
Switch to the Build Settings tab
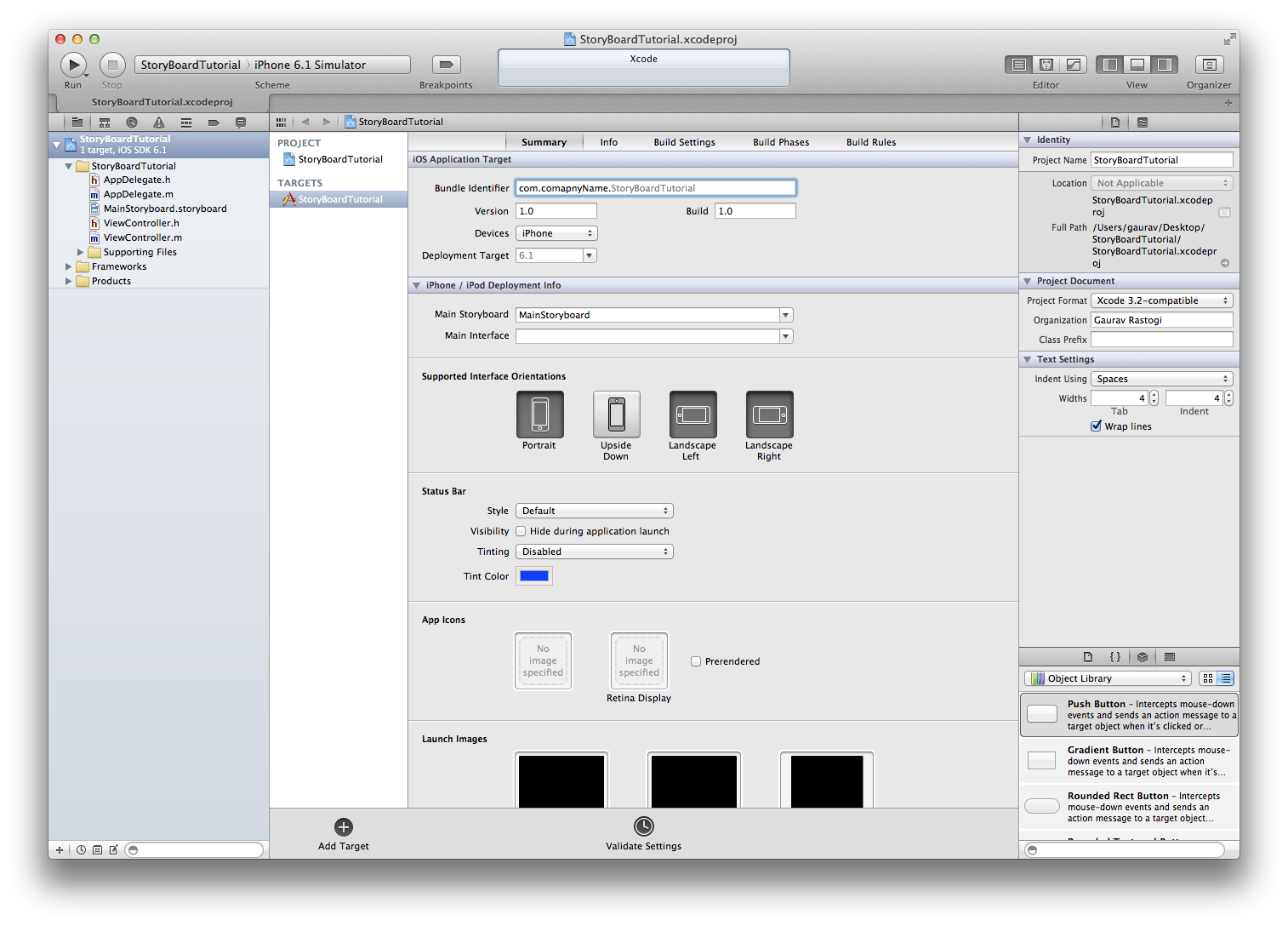(x=684, y=142)
